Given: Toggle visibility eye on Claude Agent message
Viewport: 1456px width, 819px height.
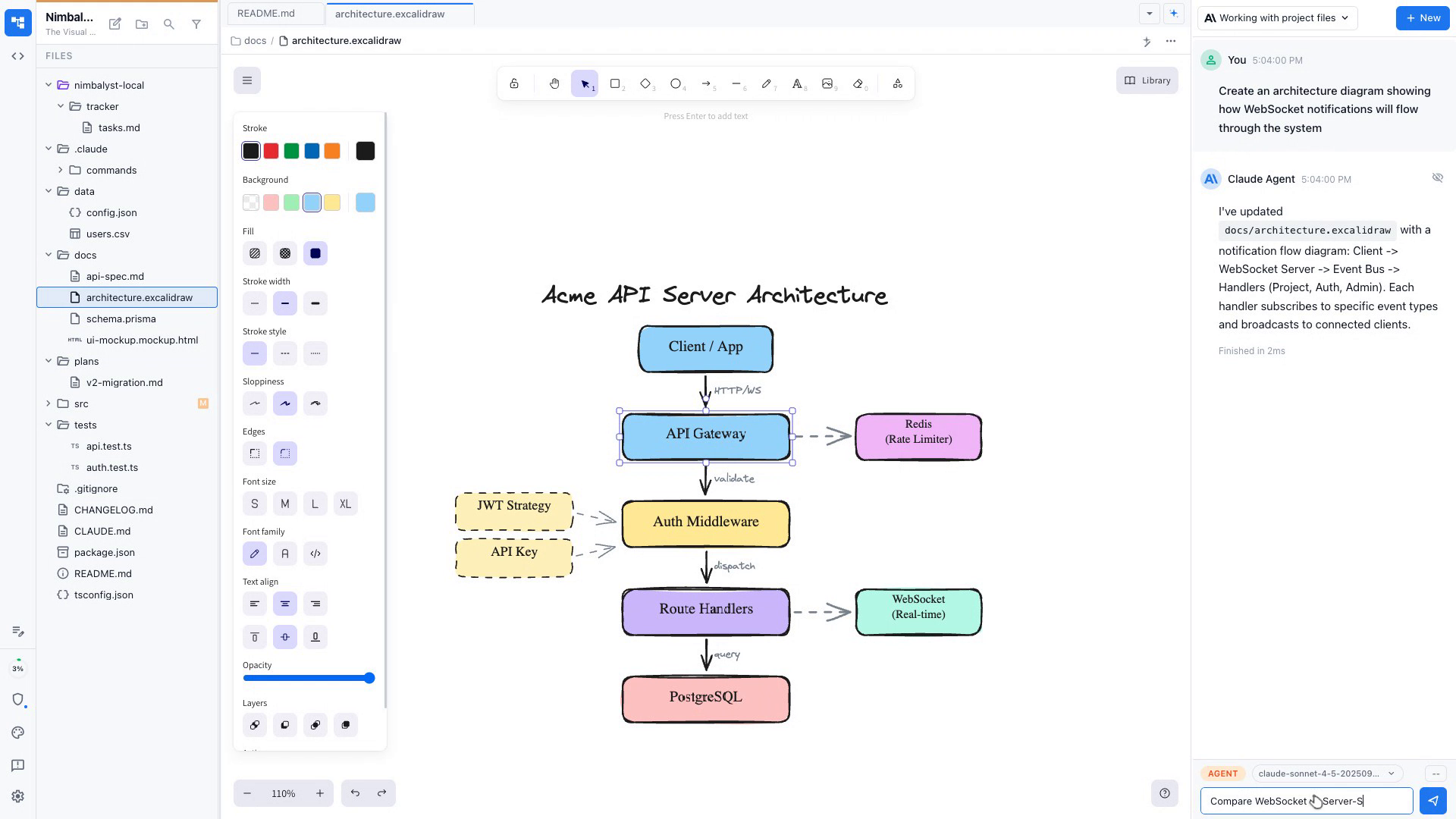Looking at the screenshot, I should (x=1437, y=178).
